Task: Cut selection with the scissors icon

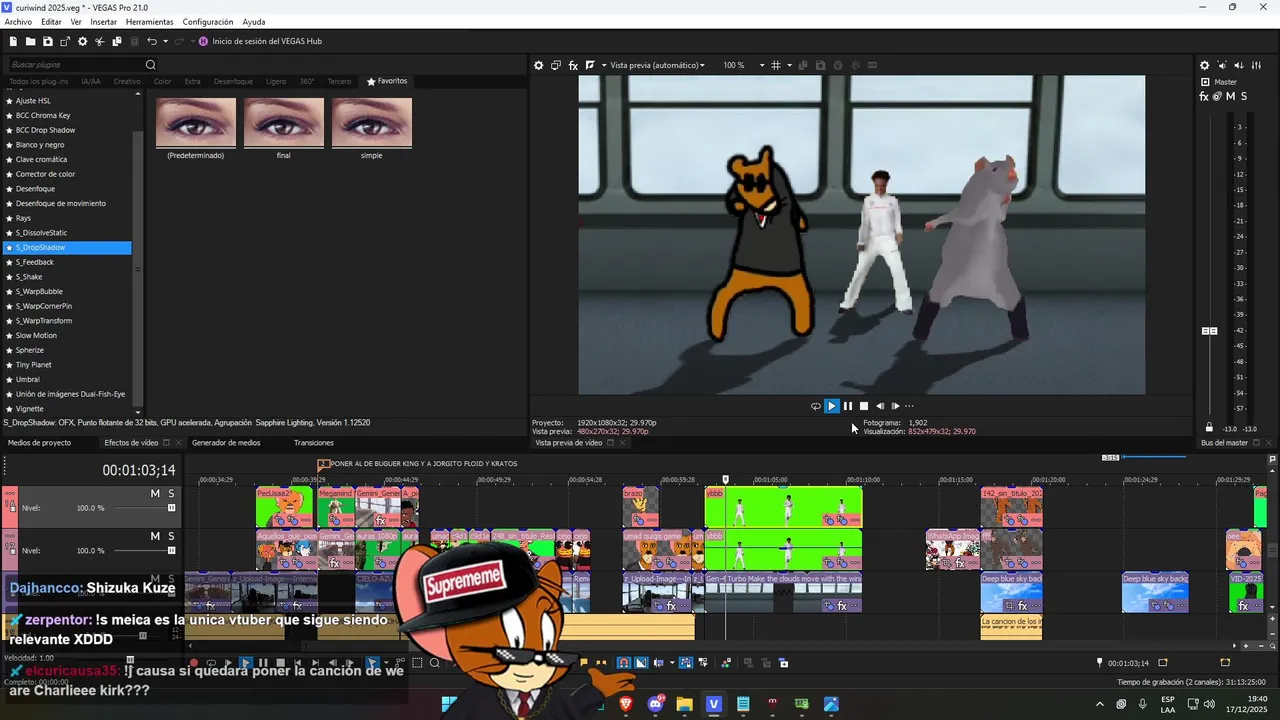Action: click(100, 41)
